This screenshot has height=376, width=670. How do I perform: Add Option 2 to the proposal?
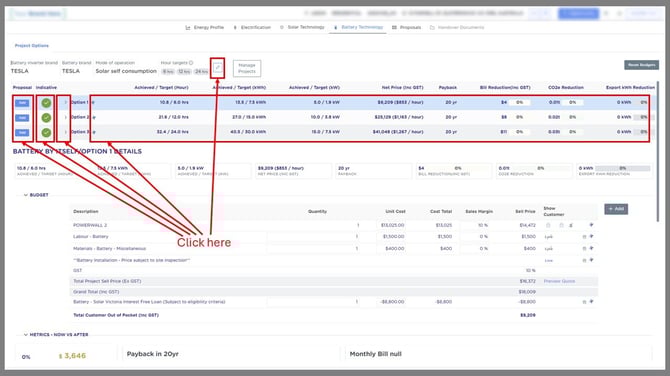click(x=22, y=118)
